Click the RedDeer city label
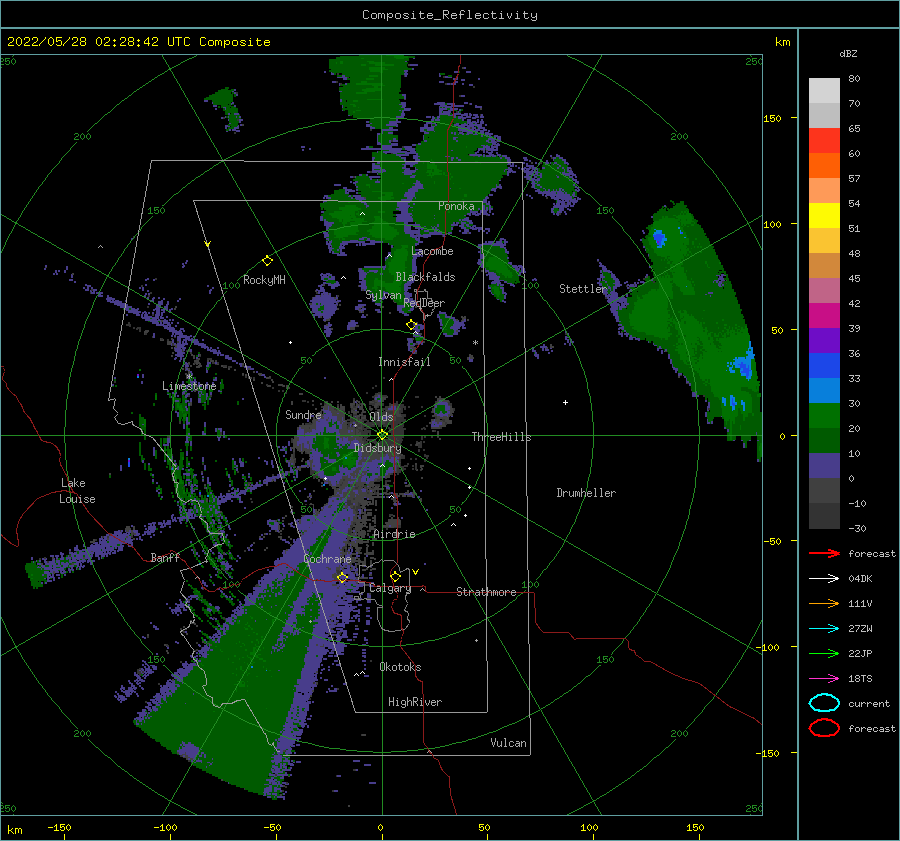The width and height of the screenshot is (900, 841). 424,303
